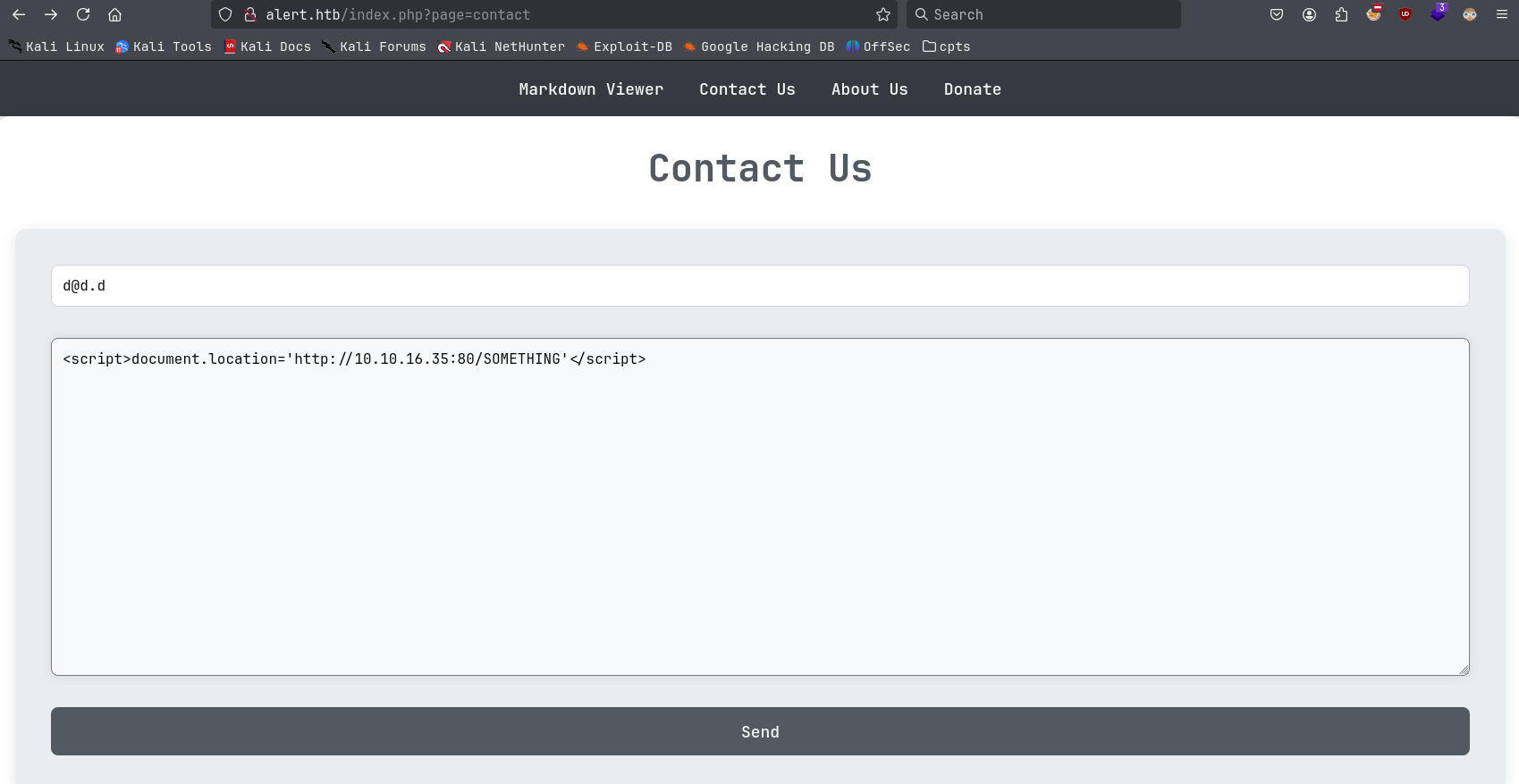Open the Firefox account icon

[x=1309, y=14]
